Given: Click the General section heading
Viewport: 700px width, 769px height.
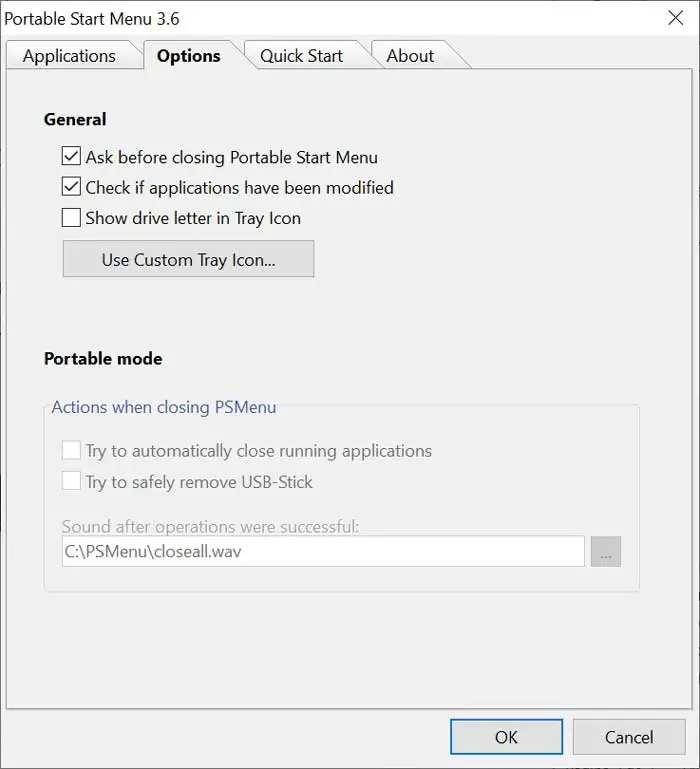Looking at the screenshot, I should (x=75, y=119).
